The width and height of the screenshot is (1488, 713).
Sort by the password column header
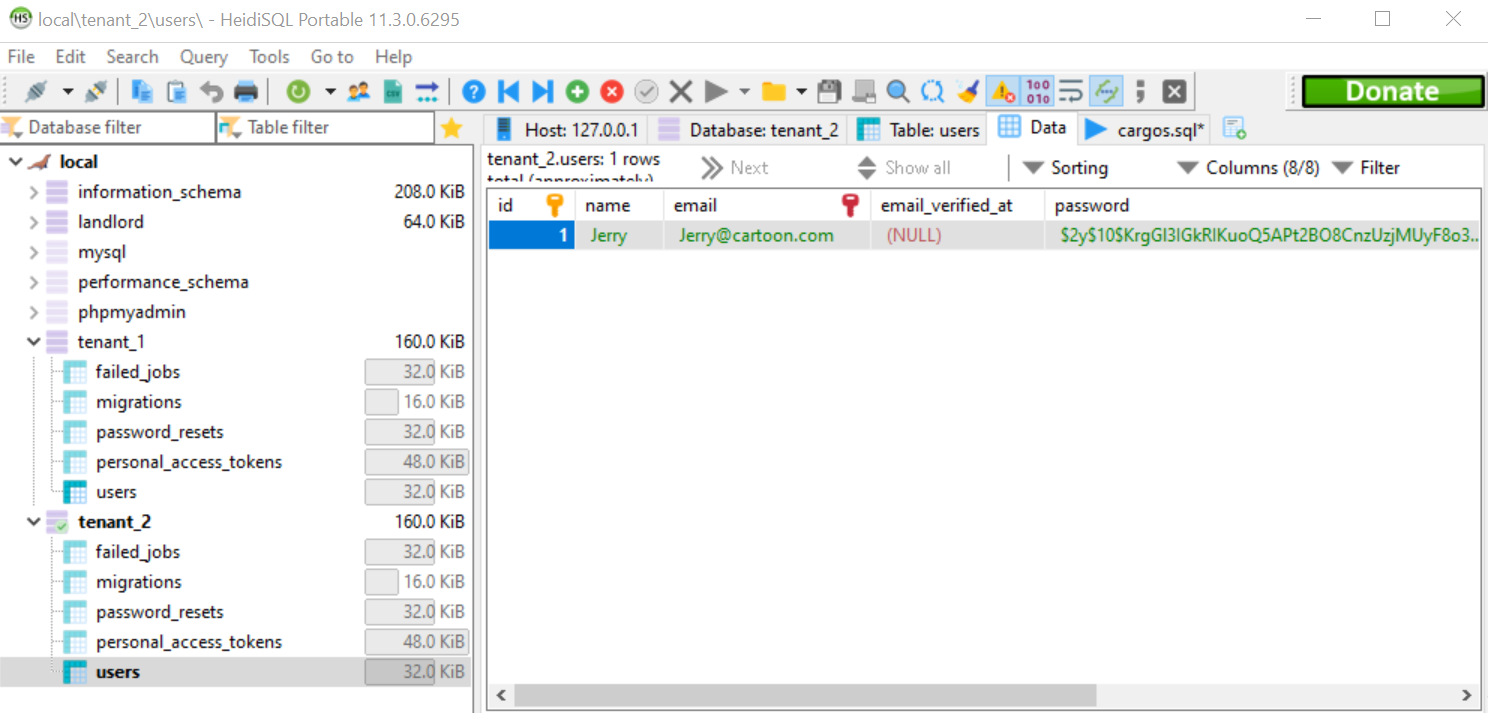[x=1263, y=205]
